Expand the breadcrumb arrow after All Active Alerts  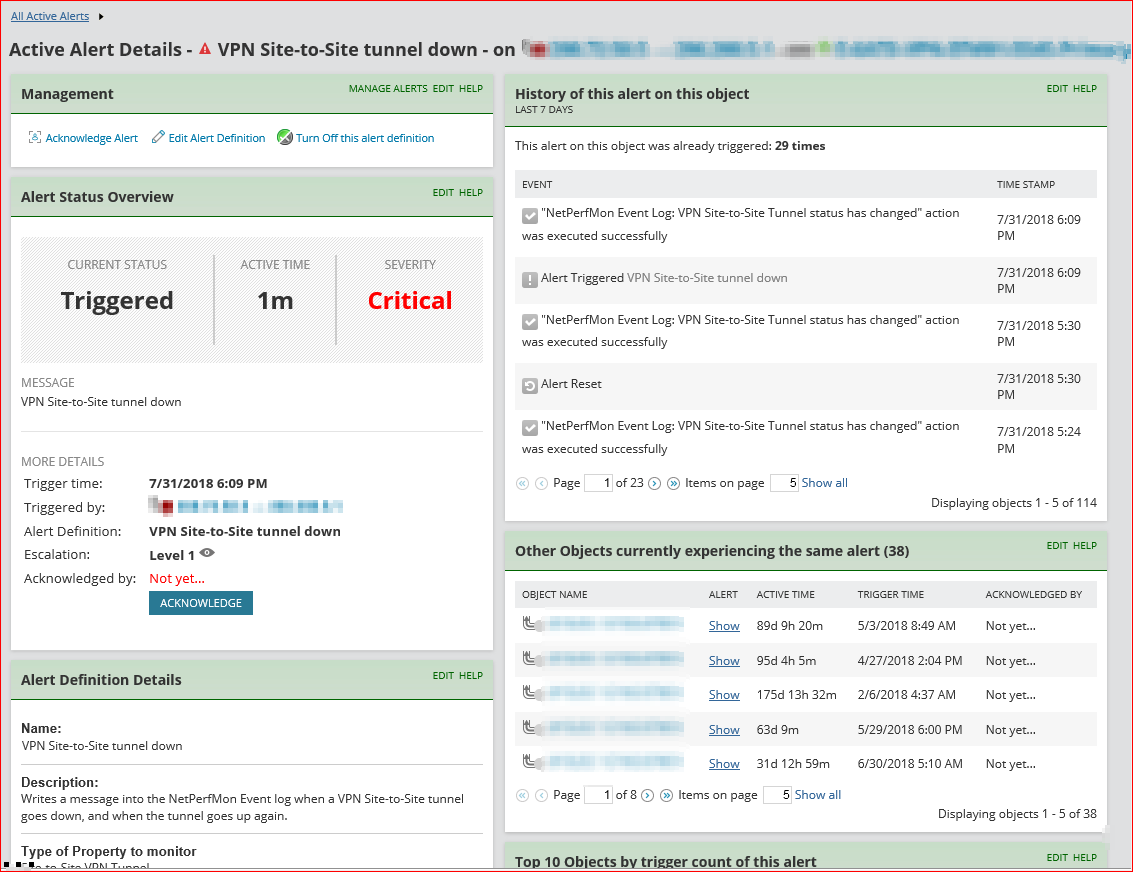coord(101,16)
